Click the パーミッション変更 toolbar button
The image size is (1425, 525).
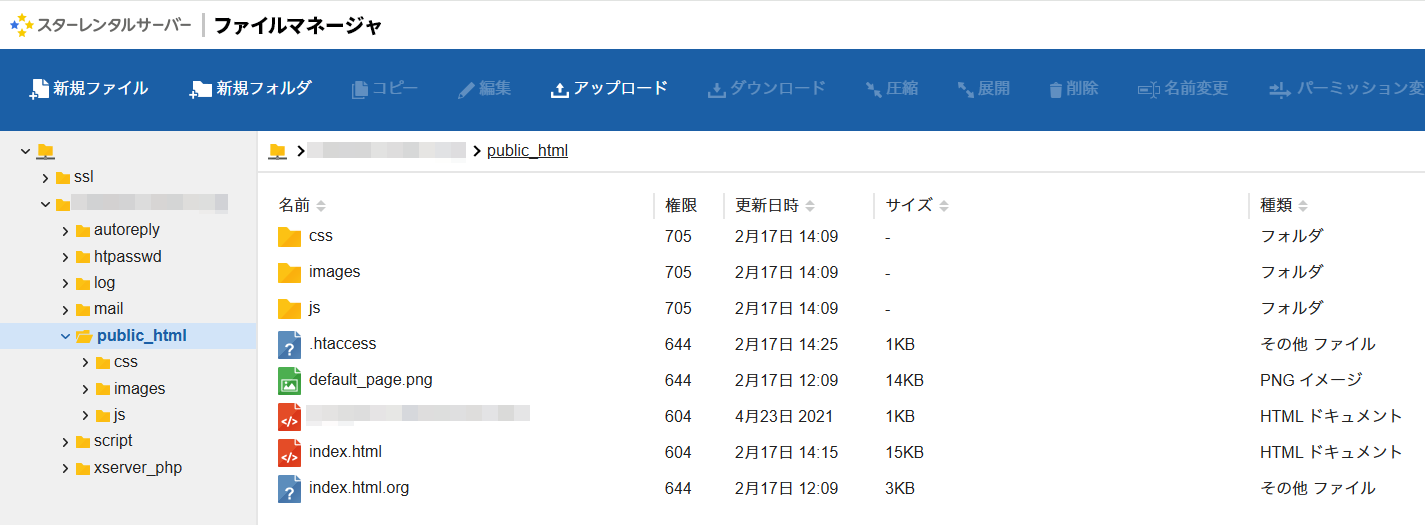(x=1346, y=89)
